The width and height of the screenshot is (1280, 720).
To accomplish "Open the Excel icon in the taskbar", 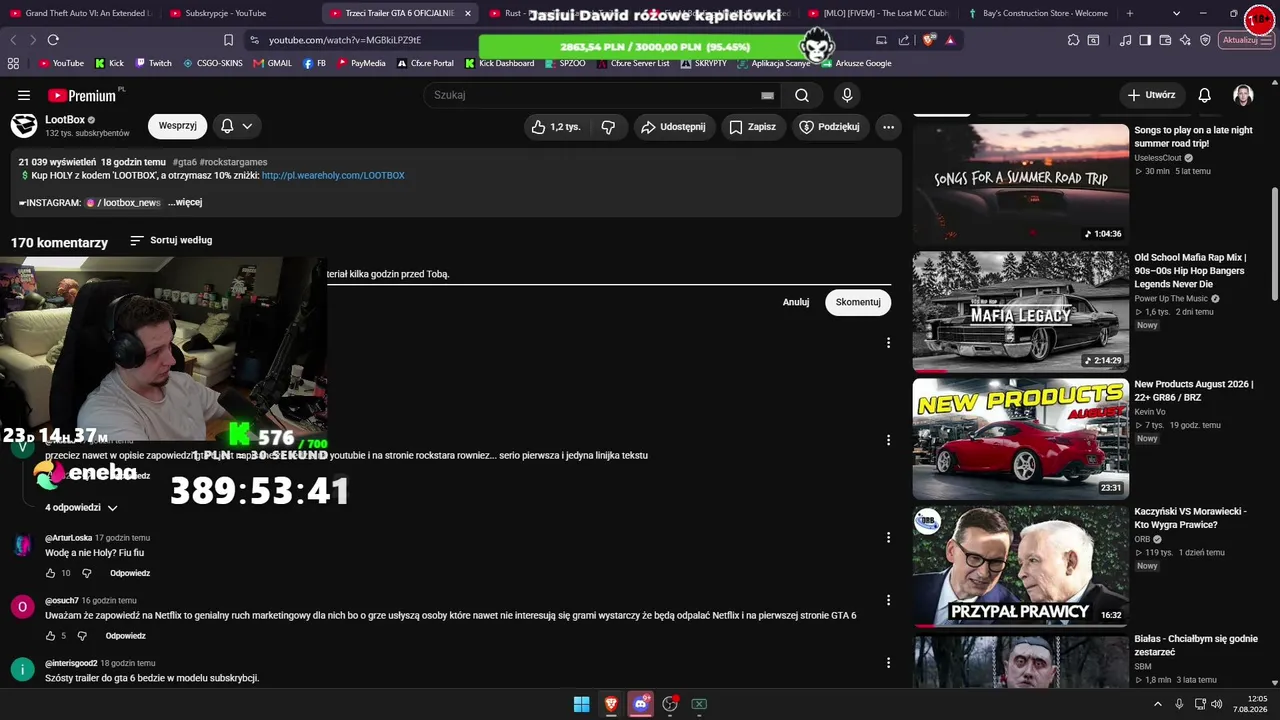I will point(699,704).
